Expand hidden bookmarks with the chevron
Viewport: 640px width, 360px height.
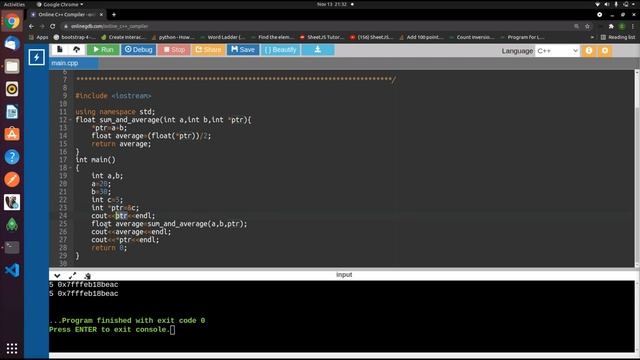[592, 37]
